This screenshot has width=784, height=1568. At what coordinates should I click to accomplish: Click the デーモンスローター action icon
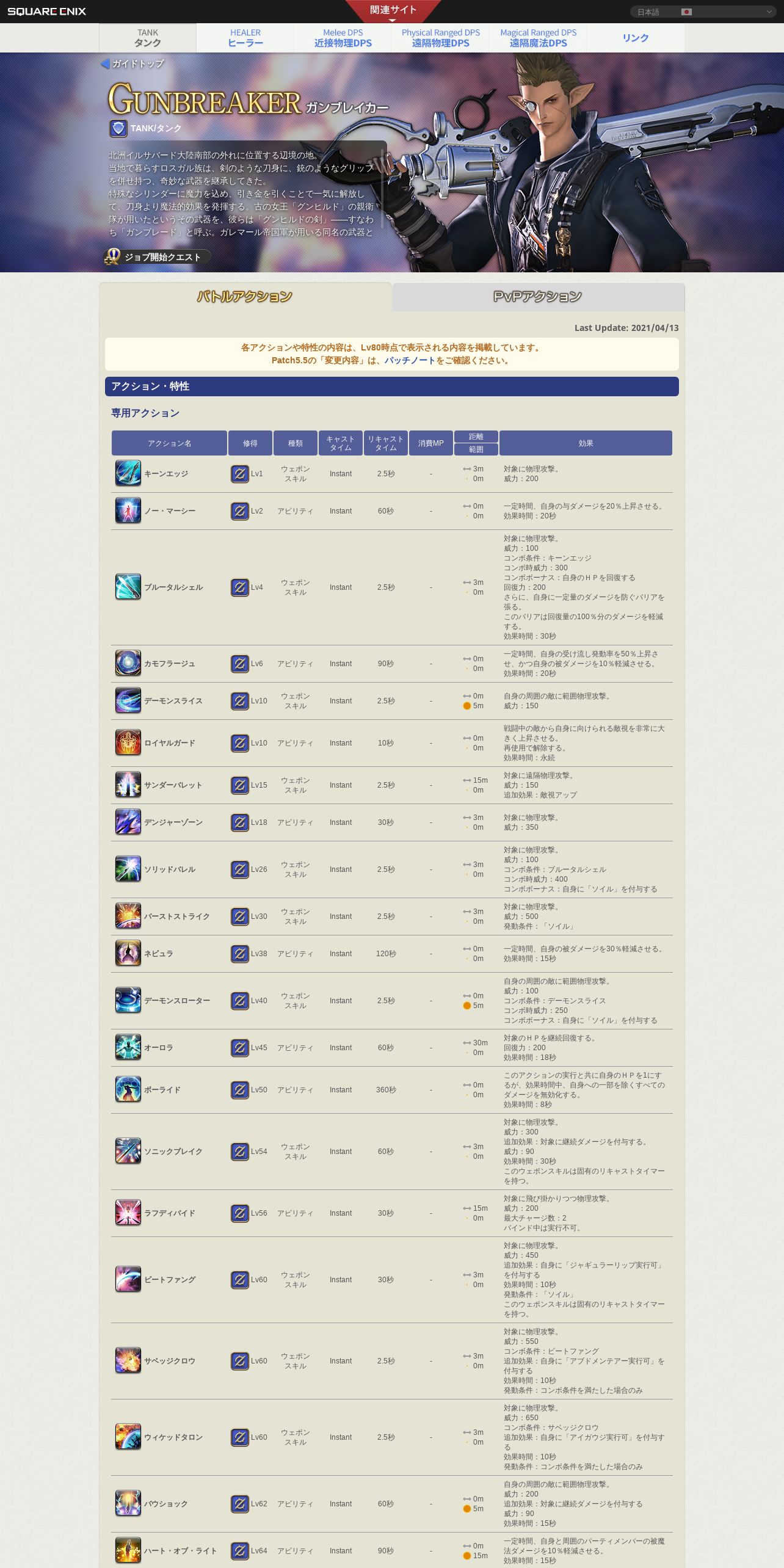tap(128, 1000)
